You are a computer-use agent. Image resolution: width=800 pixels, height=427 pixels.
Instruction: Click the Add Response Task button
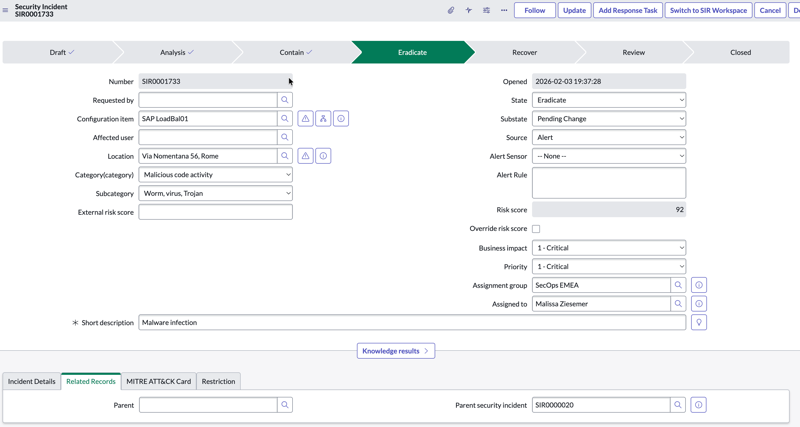click(x=628, y=10)
